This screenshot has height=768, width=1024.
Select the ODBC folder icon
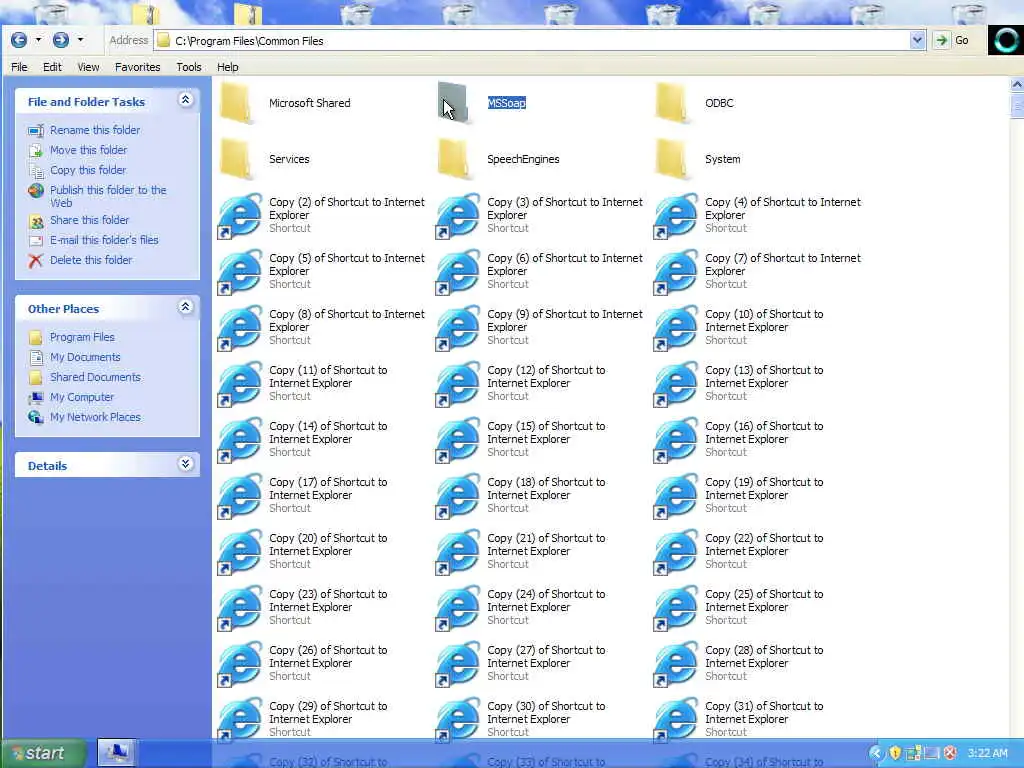point(672,103)
